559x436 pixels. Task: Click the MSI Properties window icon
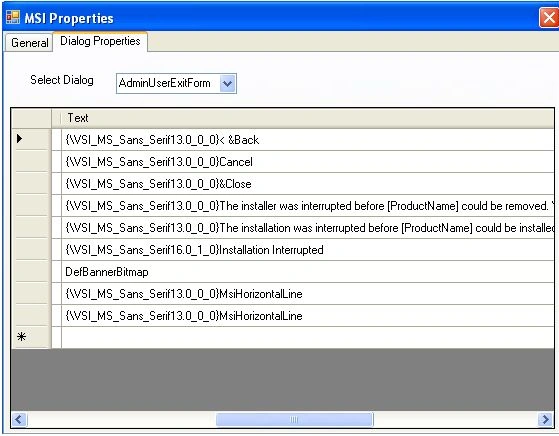coord(13,17)
